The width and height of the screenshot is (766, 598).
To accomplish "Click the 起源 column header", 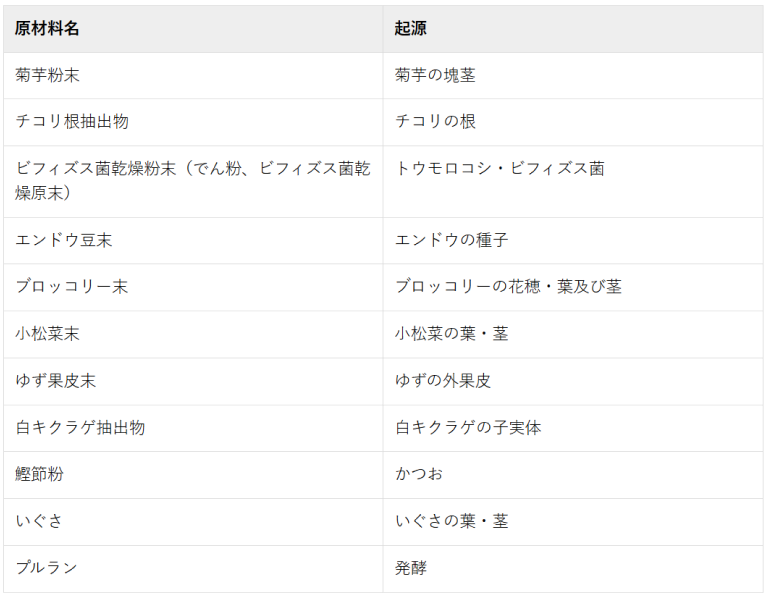I will [x=573, y=29].
